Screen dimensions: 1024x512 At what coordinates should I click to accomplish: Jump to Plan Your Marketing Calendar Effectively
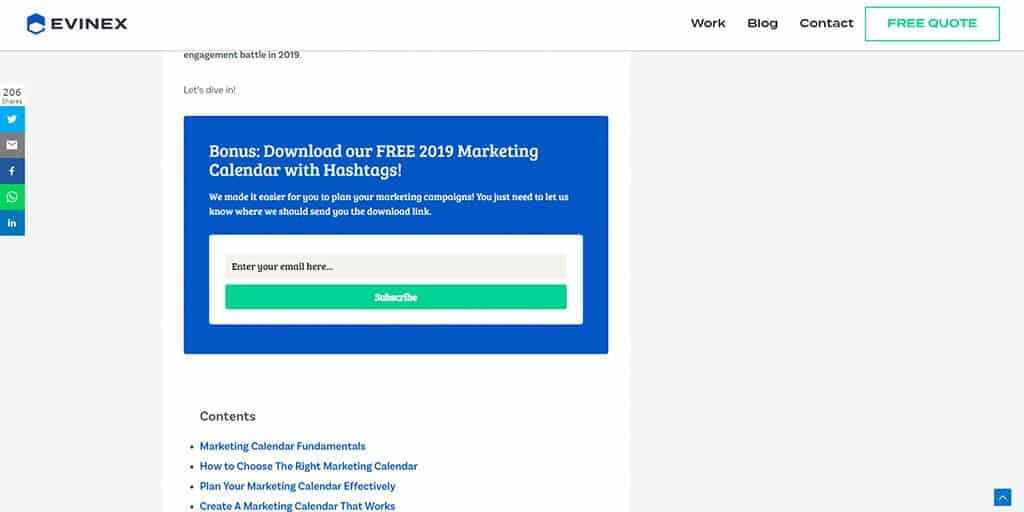(297, 487)
